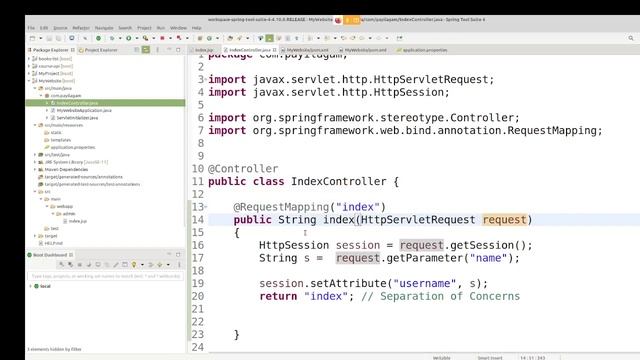Click the green Run toolbar icon
The height and width of the screenshot is (360, 640).
(x=129, y=38)
